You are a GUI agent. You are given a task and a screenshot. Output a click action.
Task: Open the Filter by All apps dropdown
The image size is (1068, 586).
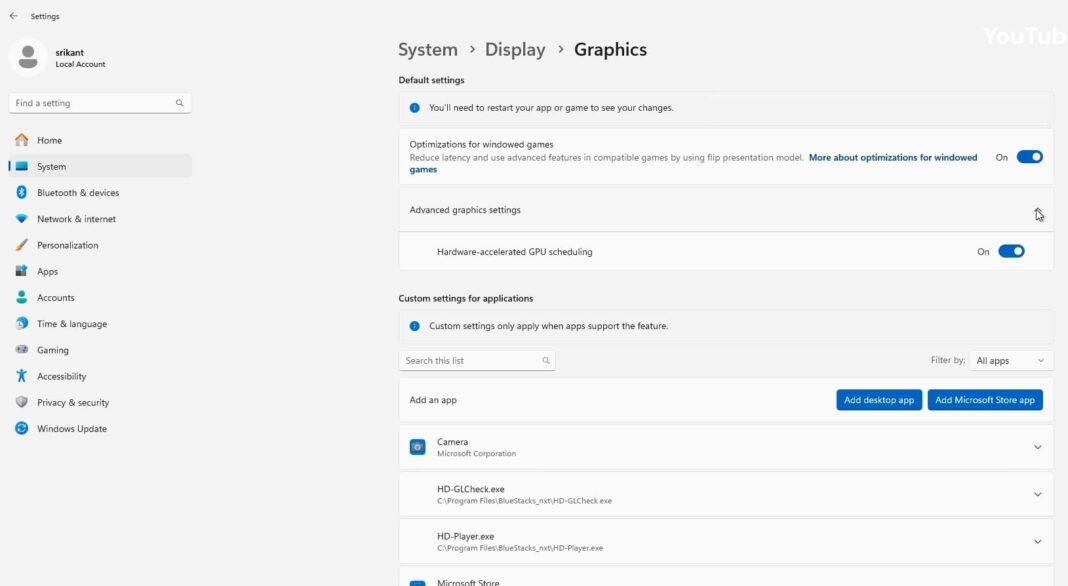1010,360
